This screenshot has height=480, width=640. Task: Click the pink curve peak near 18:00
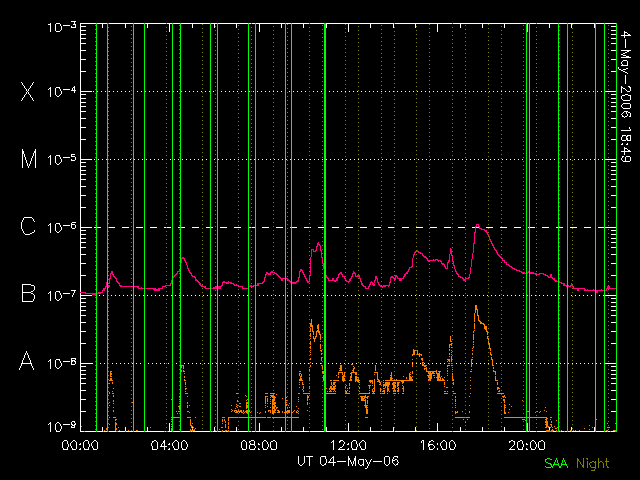point(477,225)
